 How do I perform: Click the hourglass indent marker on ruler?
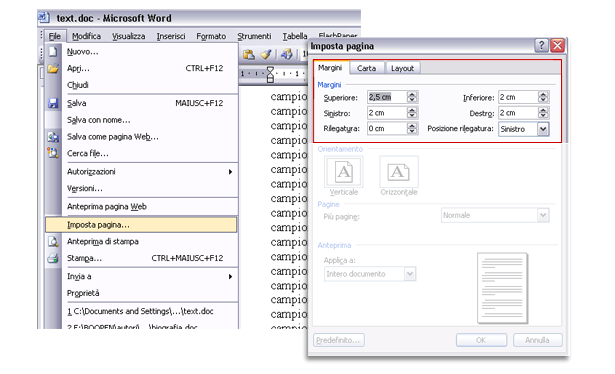pyautogui.click(x=270, y=74)
